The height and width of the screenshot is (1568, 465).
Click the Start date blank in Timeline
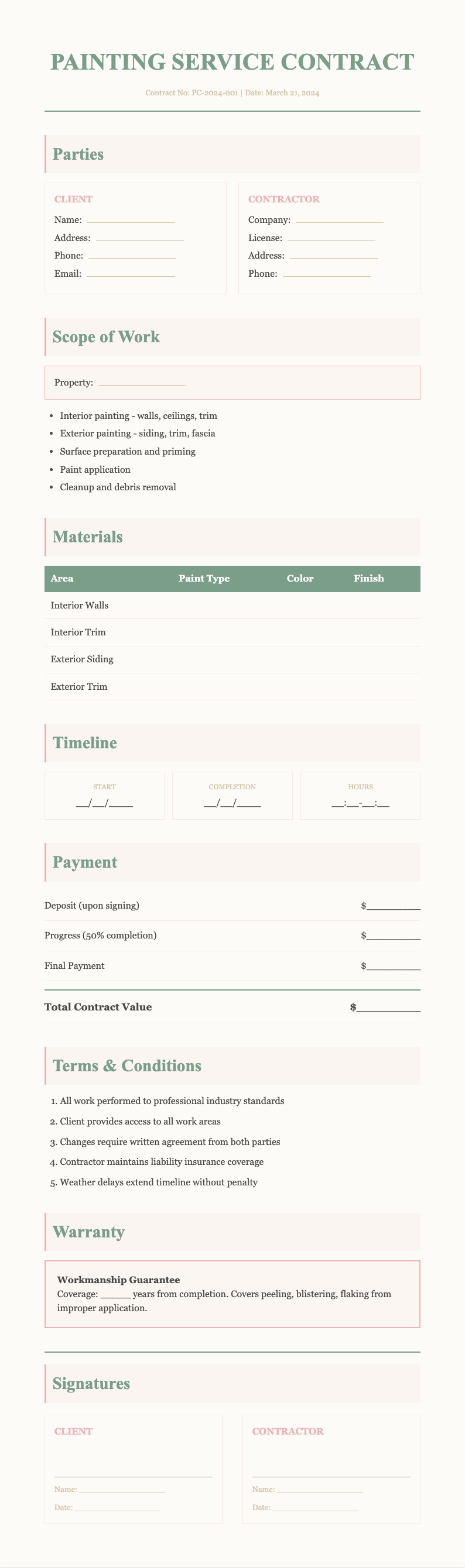tap(104, 803)
